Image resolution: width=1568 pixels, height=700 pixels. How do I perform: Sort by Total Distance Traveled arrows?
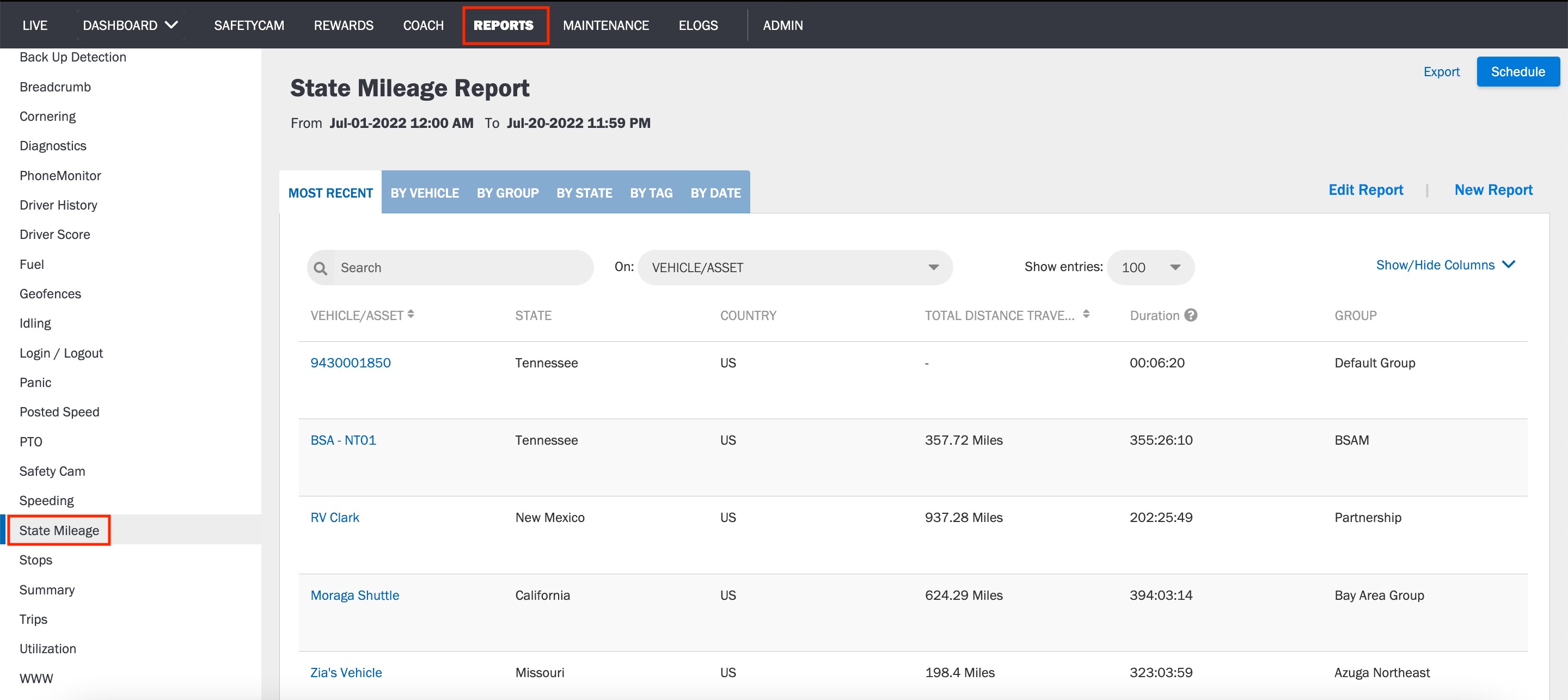coord(1086,314)
